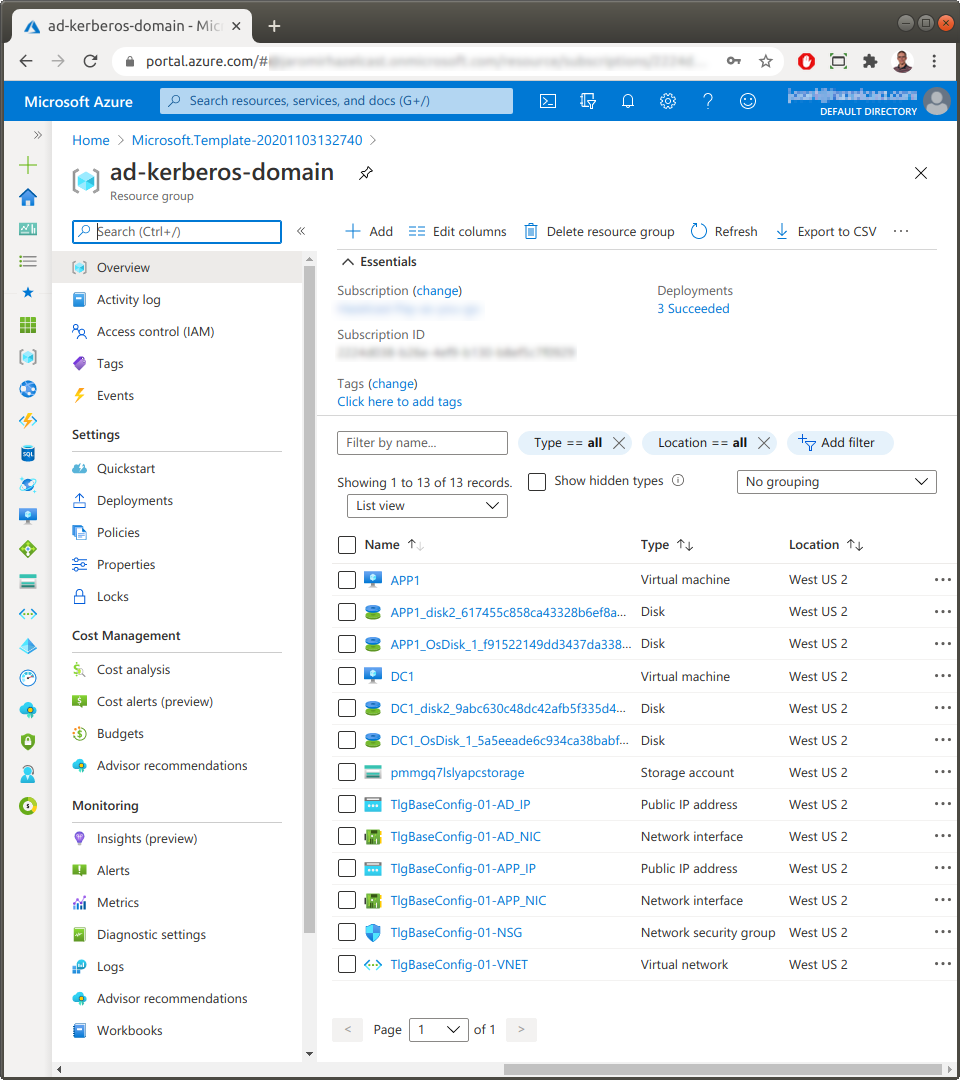Open Activity log in the menu
The width and height of the screenshot is (960, 1080).
128,300
